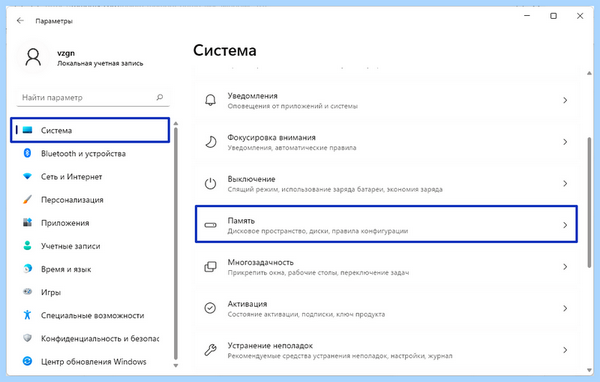This screenshot has width=600, height=382.
Task: Click the Конфиденциальность shield icon
Action: tap(27, 338)
